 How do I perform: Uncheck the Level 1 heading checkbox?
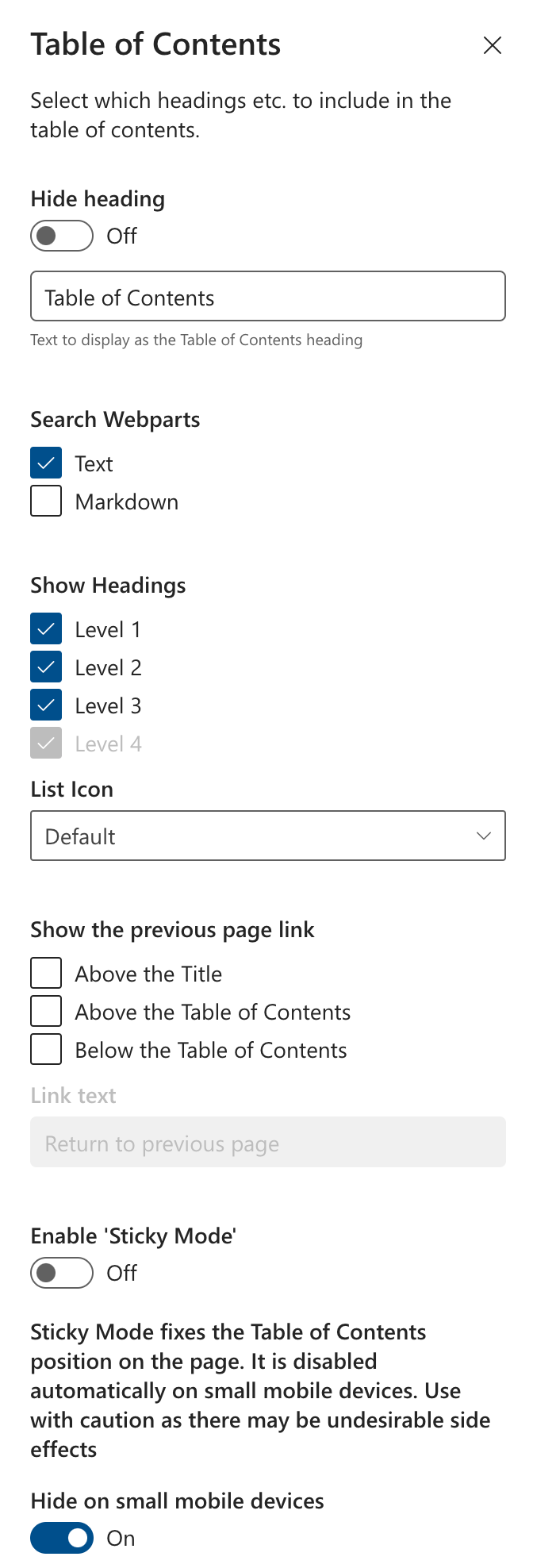(46, 629)
